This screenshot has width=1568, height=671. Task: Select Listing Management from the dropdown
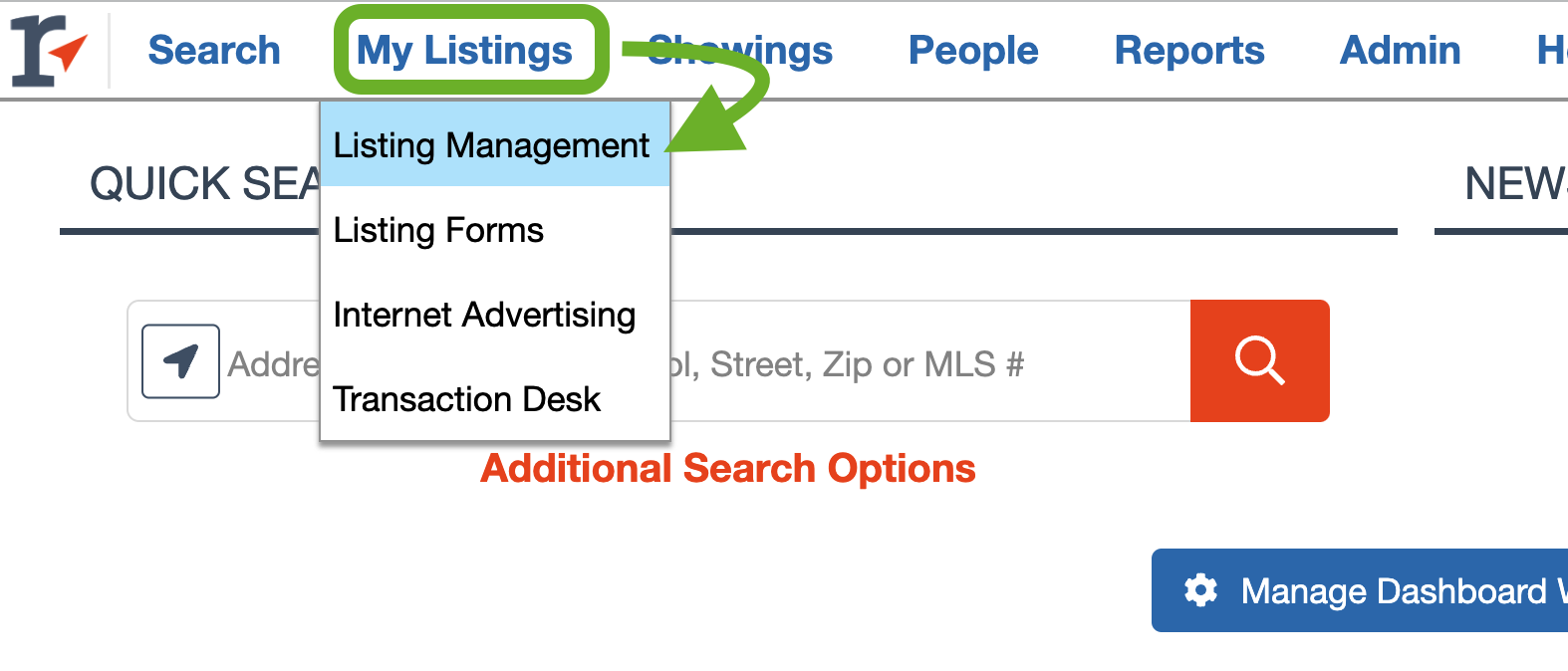coord(492,144)
